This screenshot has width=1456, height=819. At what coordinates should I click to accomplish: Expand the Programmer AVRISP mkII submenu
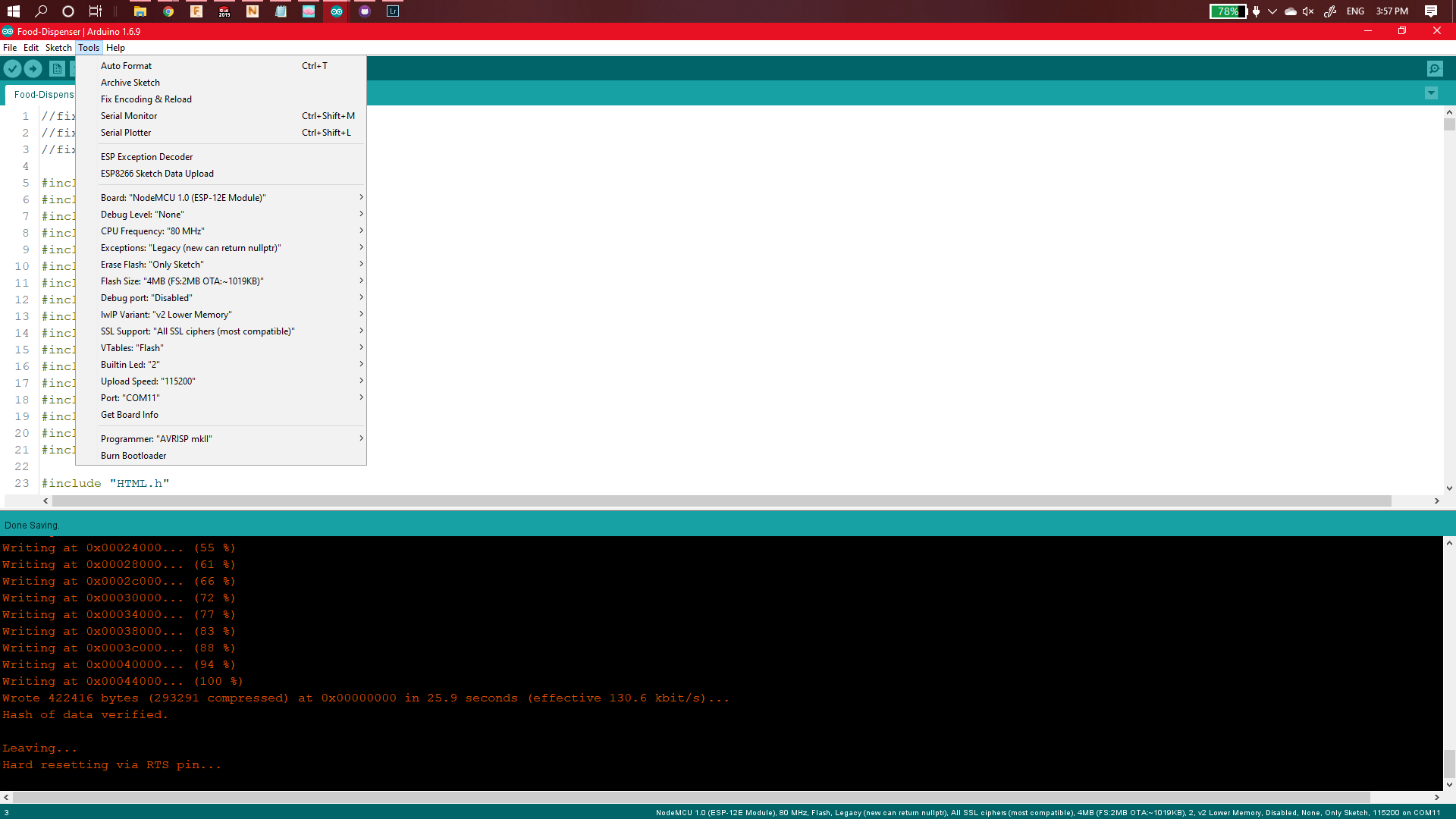tap(220, 438)
